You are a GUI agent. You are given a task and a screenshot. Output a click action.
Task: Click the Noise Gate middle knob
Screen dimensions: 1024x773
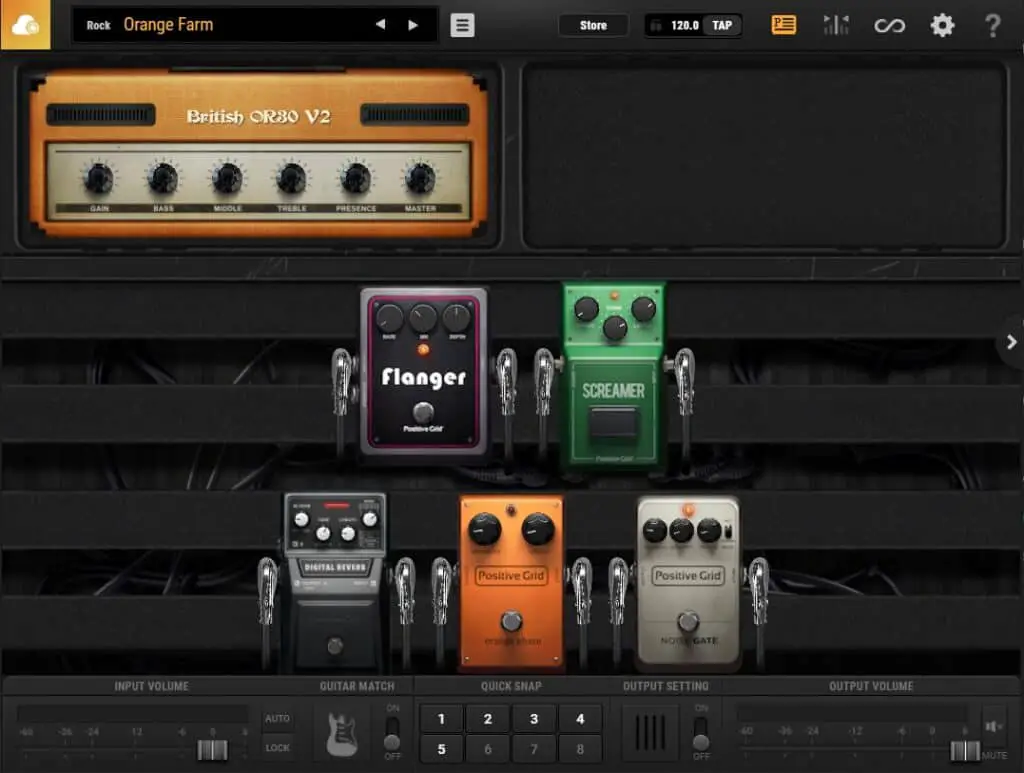[681, 530]
